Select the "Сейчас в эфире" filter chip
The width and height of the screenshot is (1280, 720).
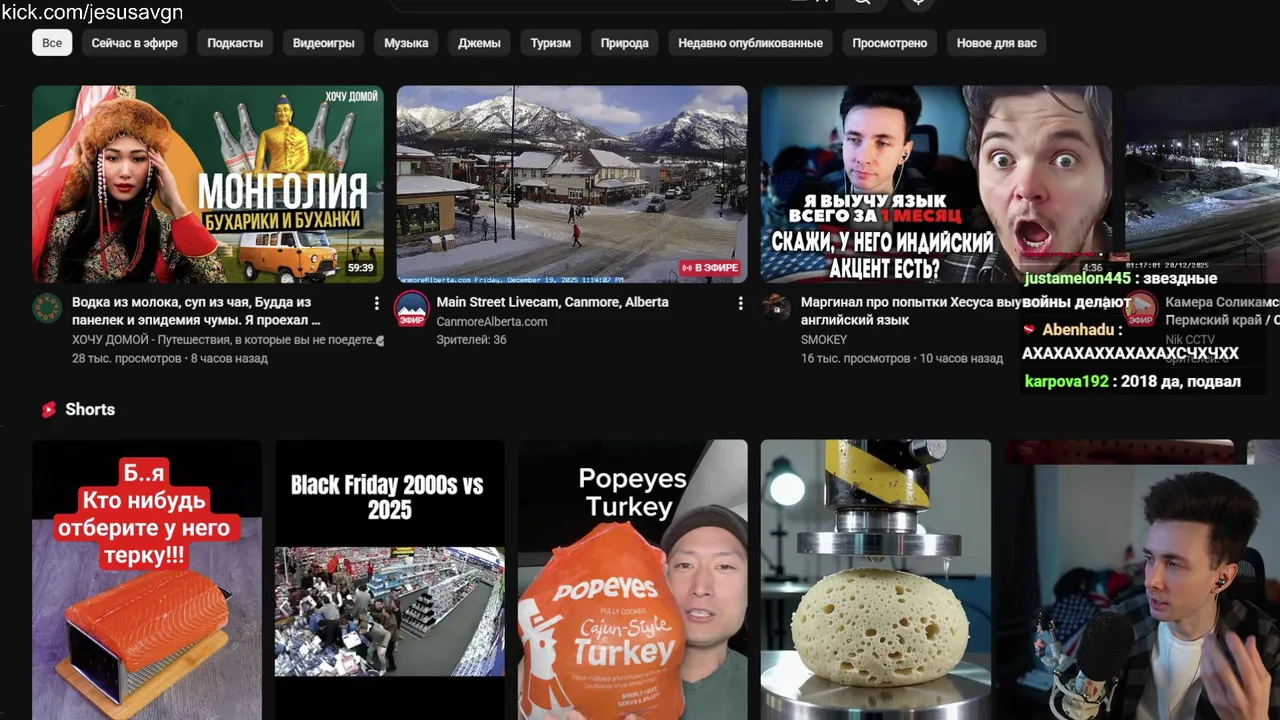click(135, 43)
